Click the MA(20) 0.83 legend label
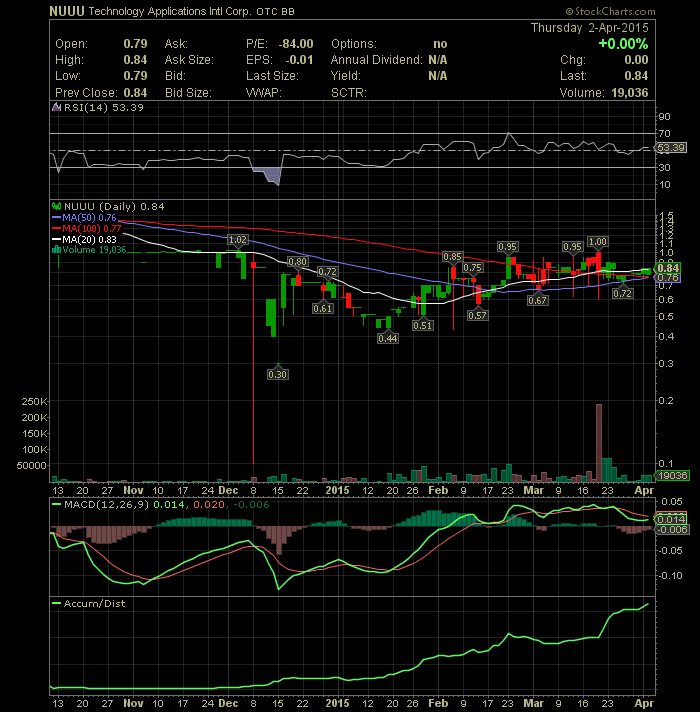The image size is (700, 712). pos(89,239)
